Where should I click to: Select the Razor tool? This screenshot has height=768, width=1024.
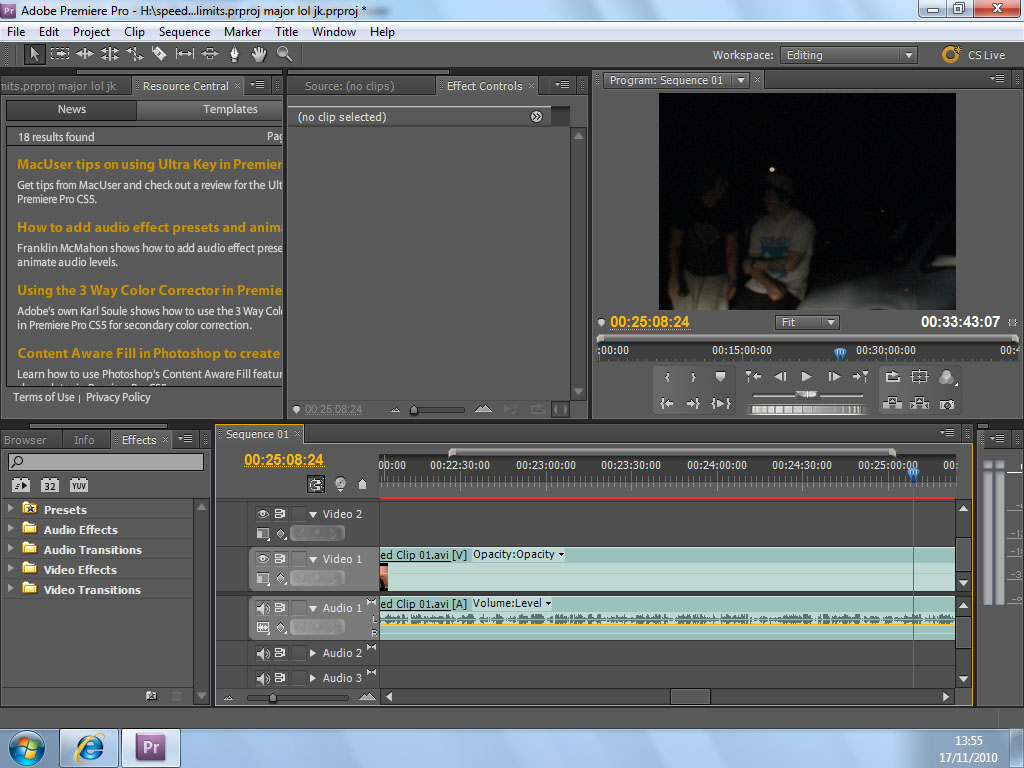click(159, 54)
